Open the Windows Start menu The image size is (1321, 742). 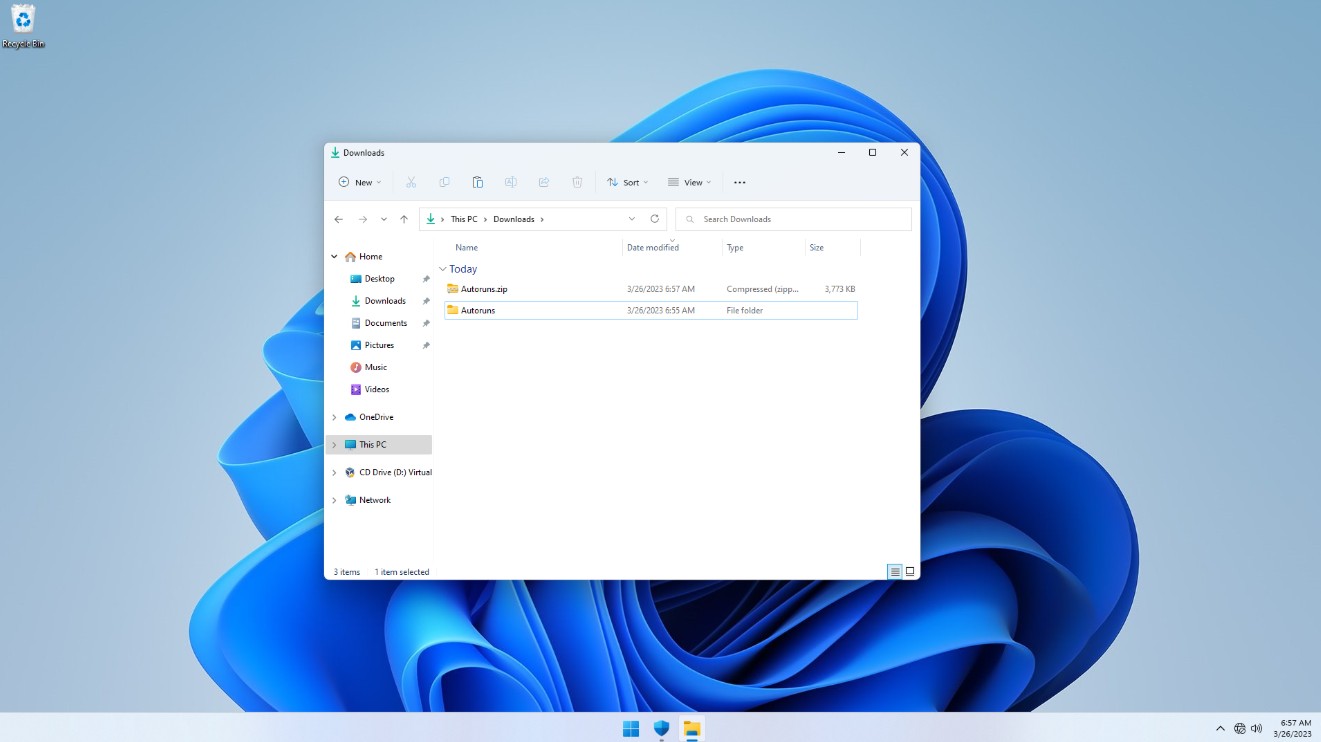coord(631,728)
